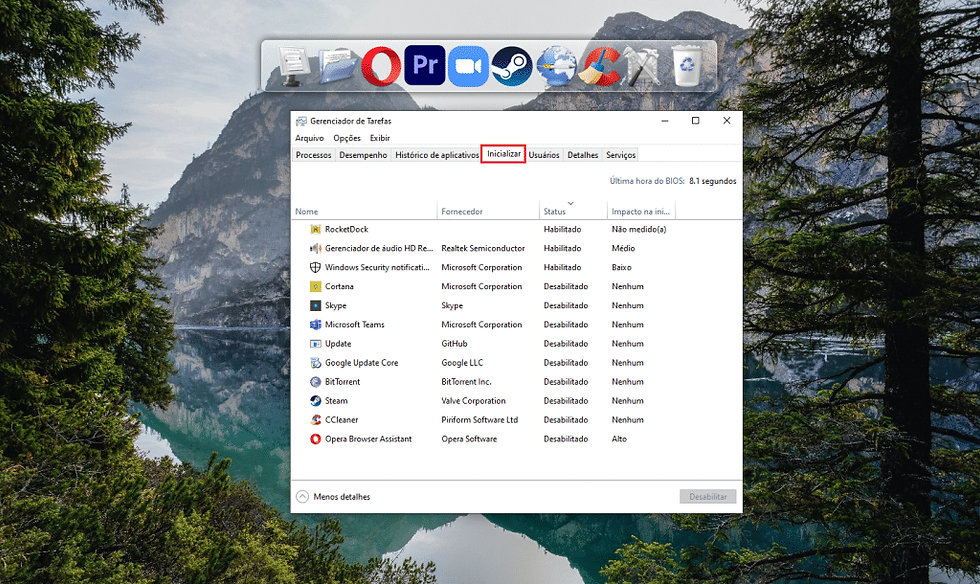Image resolution: width=980 pixels, height=584 pixels.
Task: Click the RocketDock row icon
Action: pyautogui.click(x=316, y=229)
